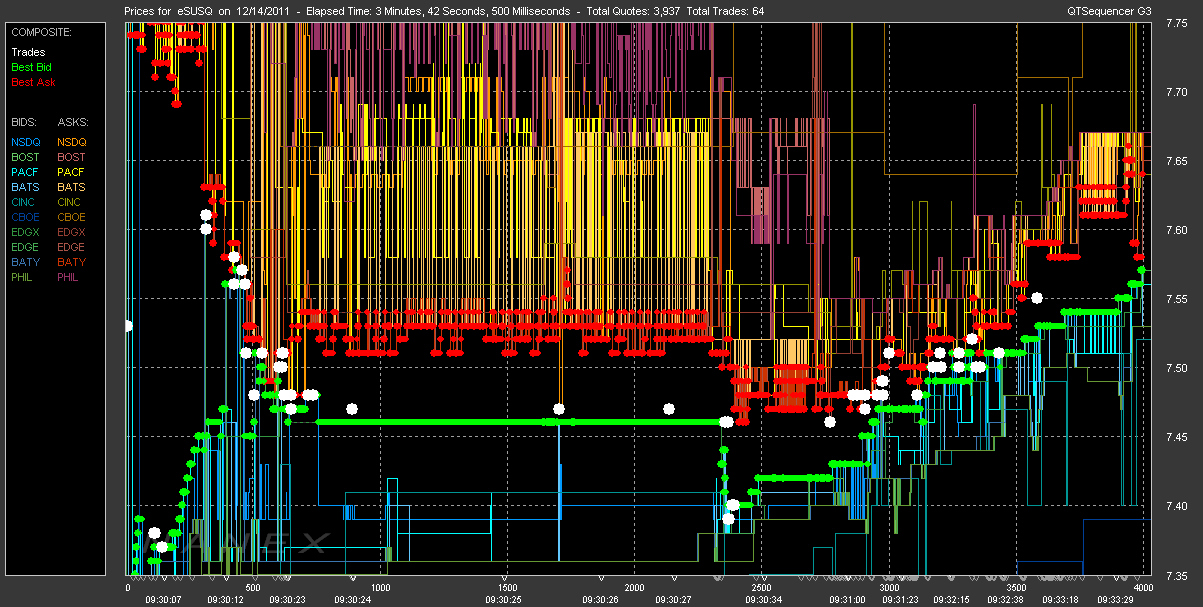This screenshot has width=1203, height=607.
Task: Pick NSDQ in the ASKS column
Action: pyautogui.click(x=72, y=142)
